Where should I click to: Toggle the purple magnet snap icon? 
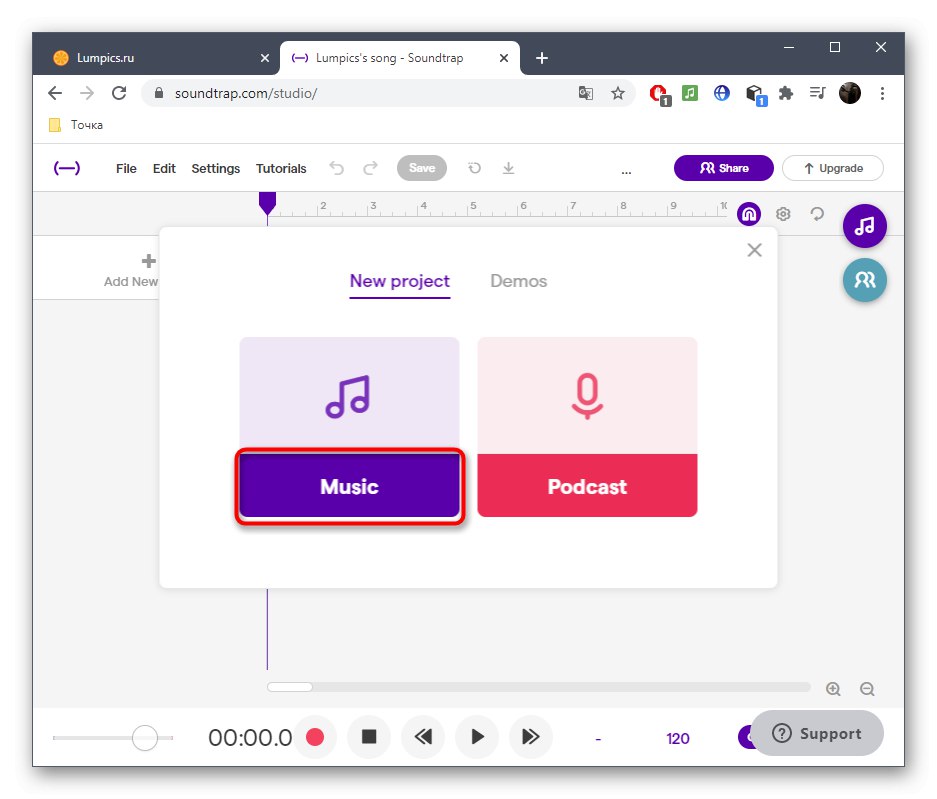749,214
